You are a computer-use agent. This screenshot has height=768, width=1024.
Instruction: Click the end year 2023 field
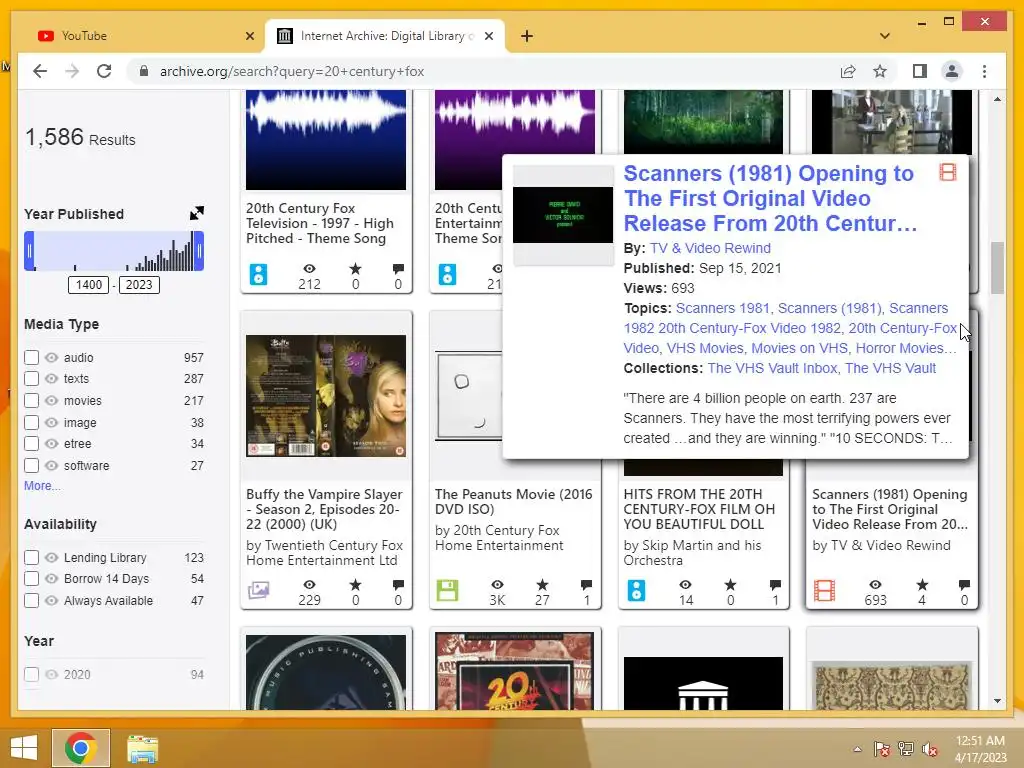pyautogui.click(x=139, y=285)
